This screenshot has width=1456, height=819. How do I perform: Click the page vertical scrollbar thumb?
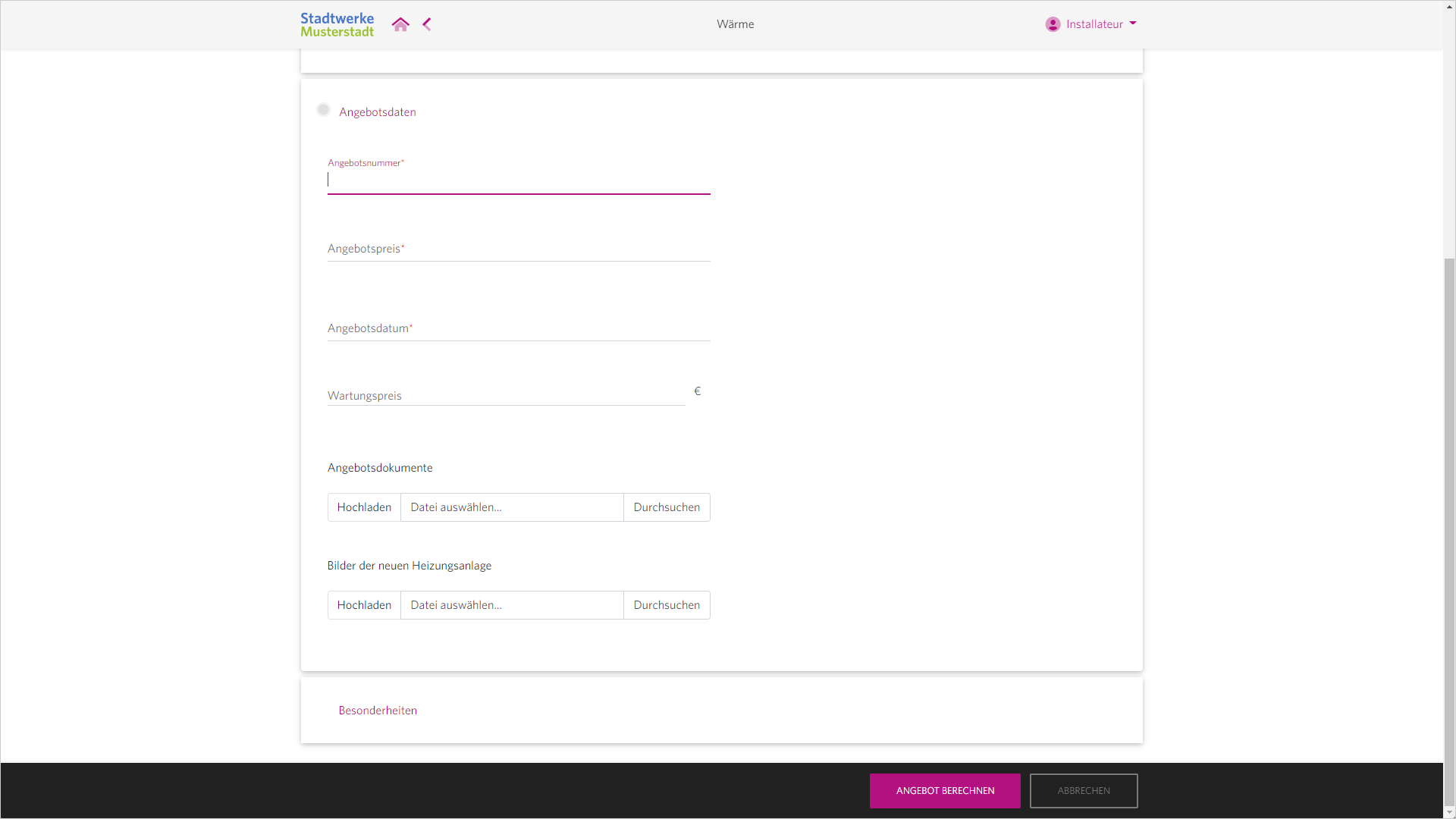[x=1449, y=531]
